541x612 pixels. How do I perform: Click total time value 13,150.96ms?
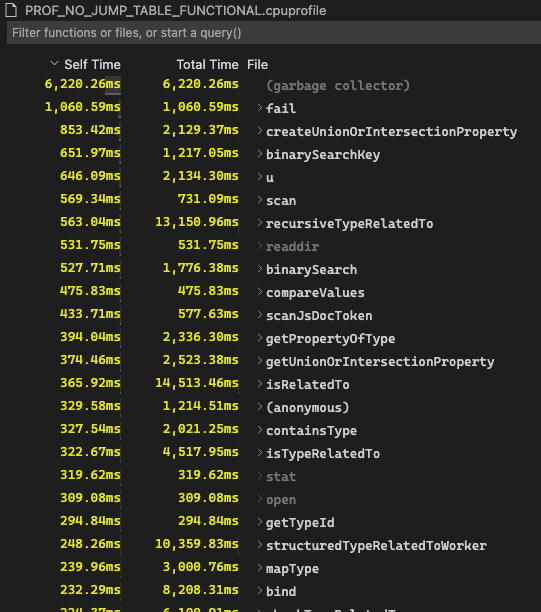pos(197,222)
